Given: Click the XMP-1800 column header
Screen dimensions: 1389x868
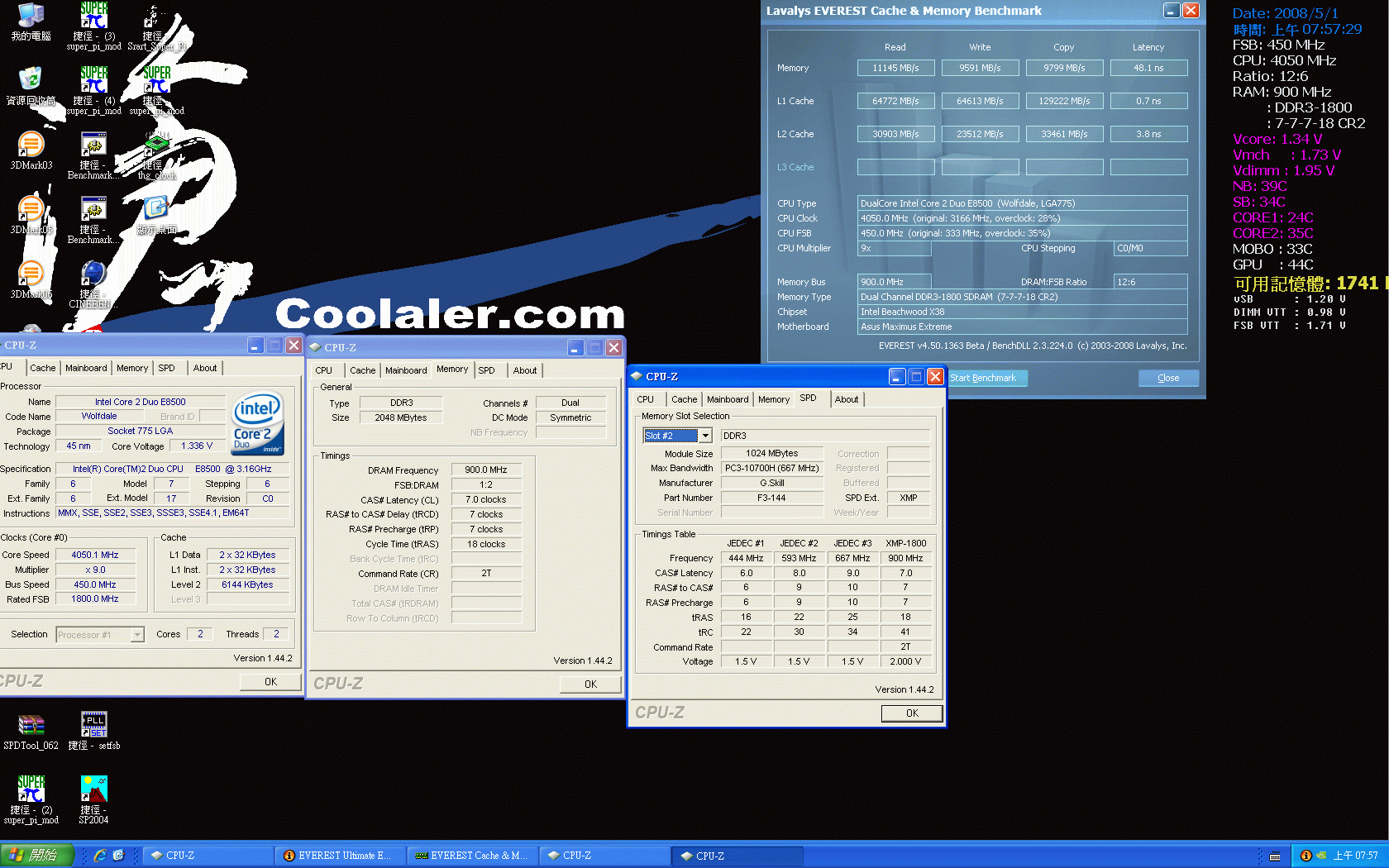Looking at the screenshot, I should [x=906, y=543].
